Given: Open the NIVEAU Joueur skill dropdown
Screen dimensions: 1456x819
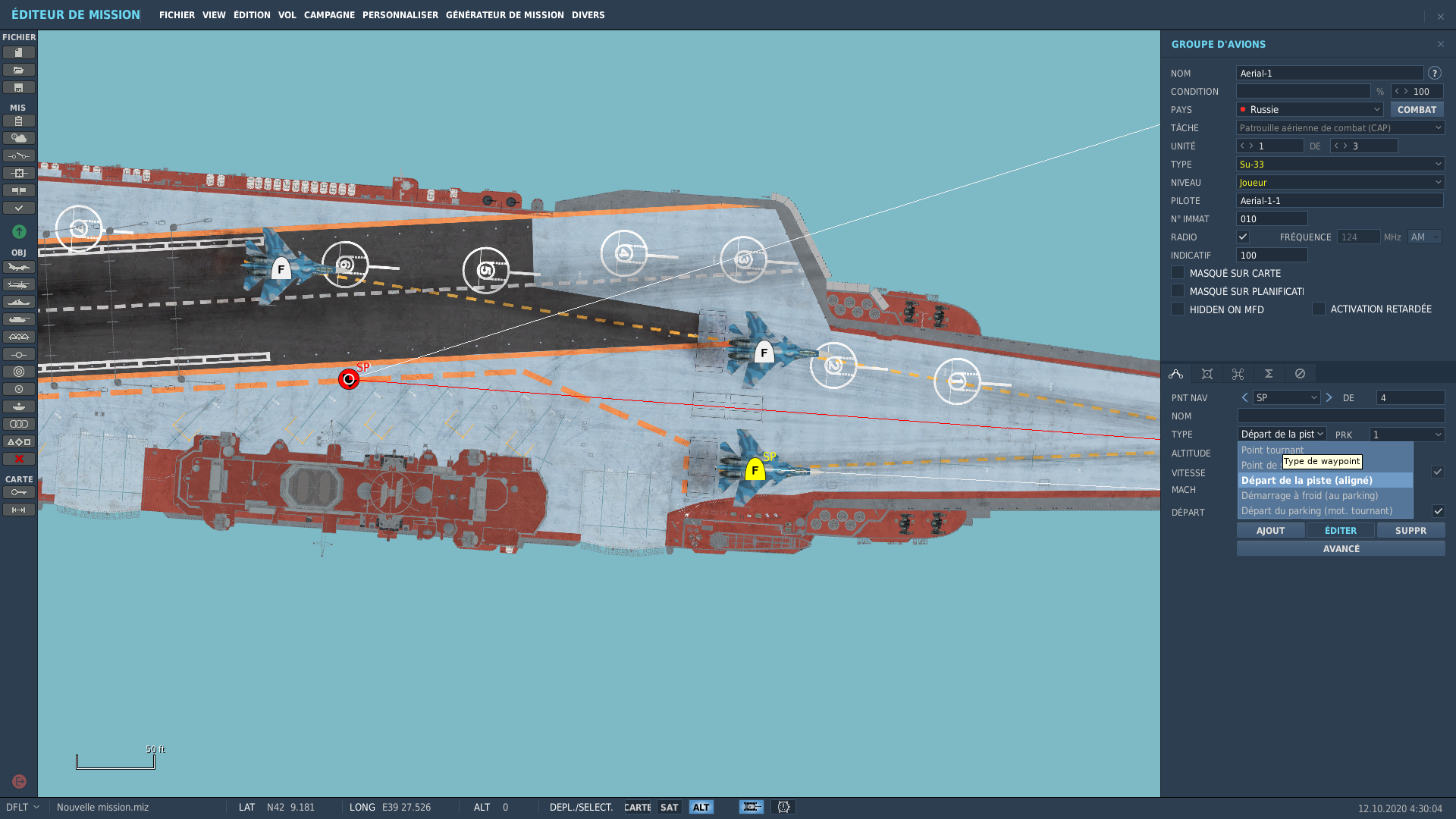Looking at the screenshot, I should tap(1341, 182).
